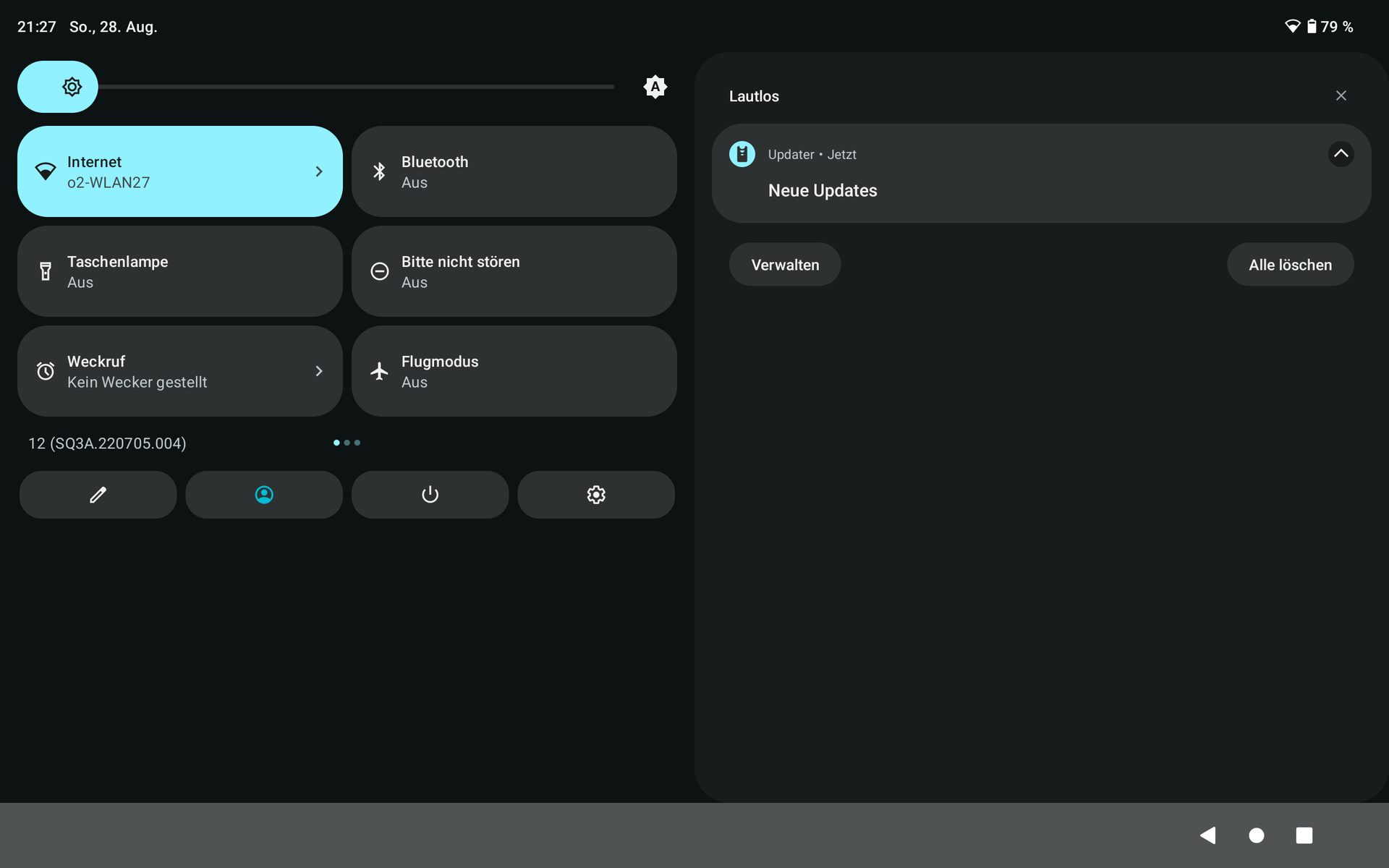1389x868 pixels.
Task: Toggle Bitte nicht stören tile
Action: [x=514, y=271]
